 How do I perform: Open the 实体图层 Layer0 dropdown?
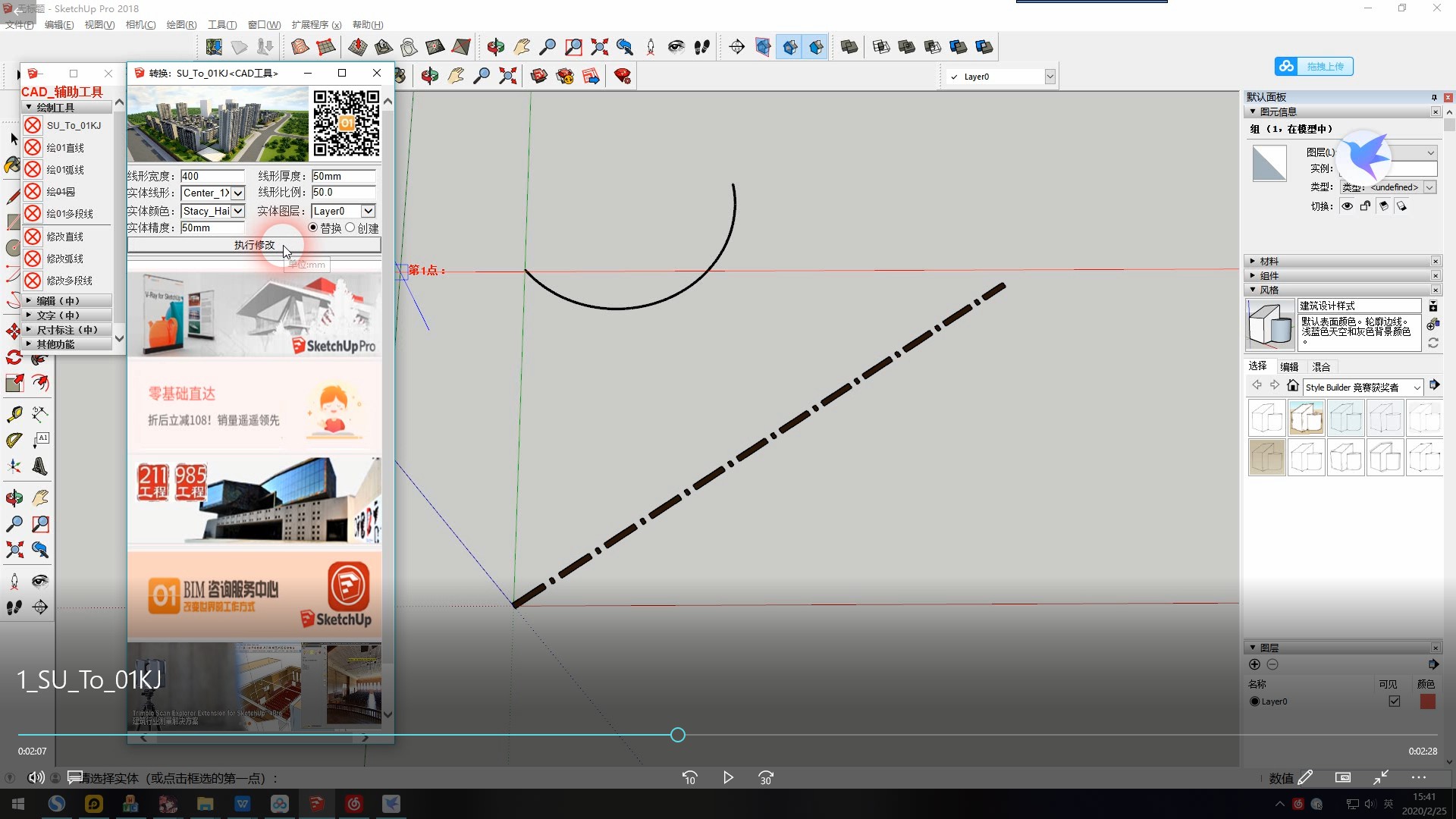(368, 211)
